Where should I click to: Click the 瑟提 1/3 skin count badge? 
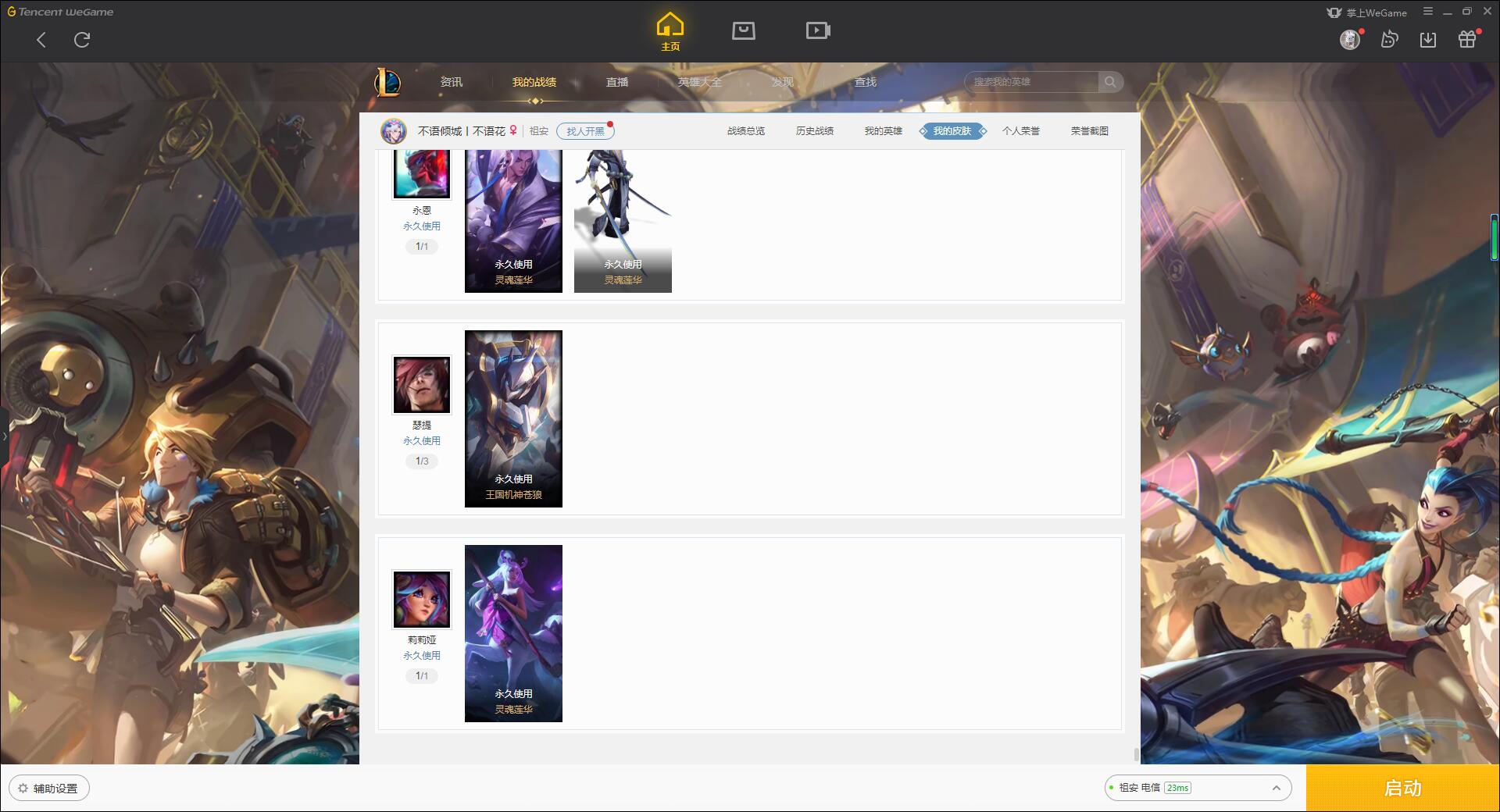pos(422,461)
